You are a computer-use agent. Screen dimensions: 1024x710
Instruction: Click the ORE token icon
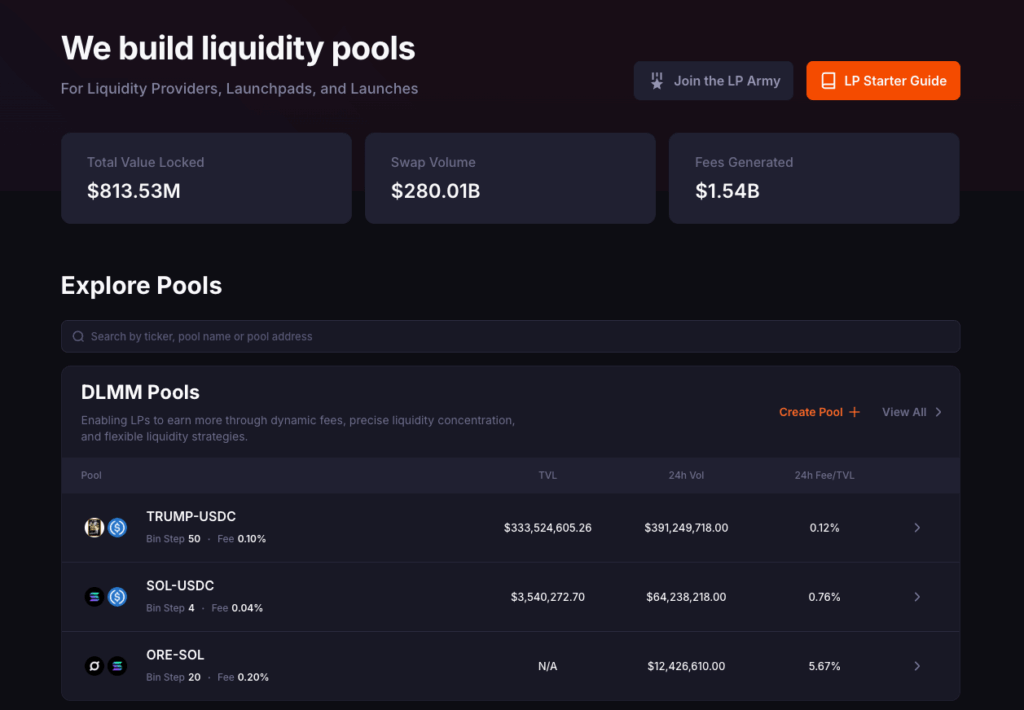(x=94, y=666)
